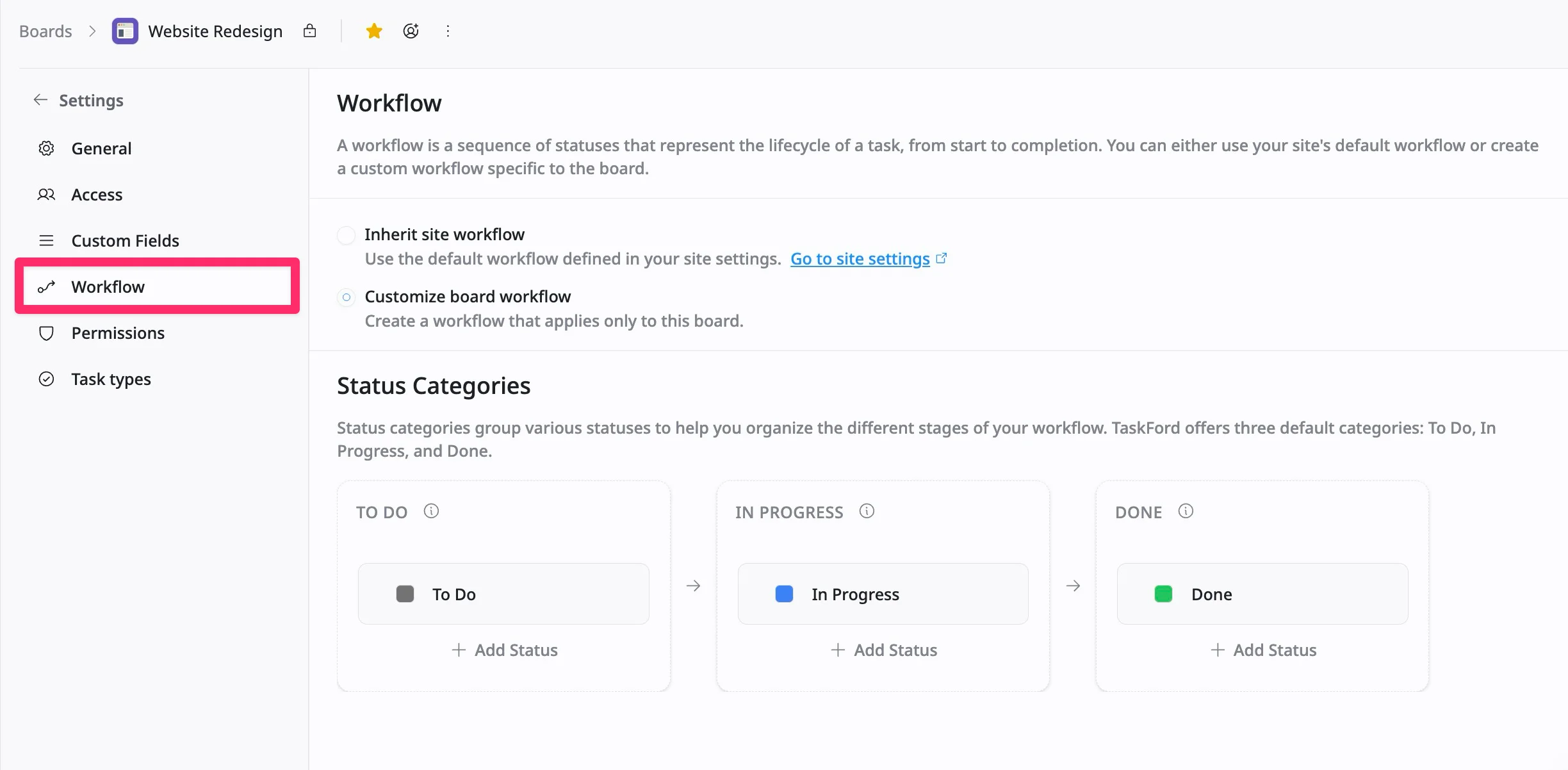Click the TO DO column header text
Screen dimensions: 1568x770
(x=382, y=512)
